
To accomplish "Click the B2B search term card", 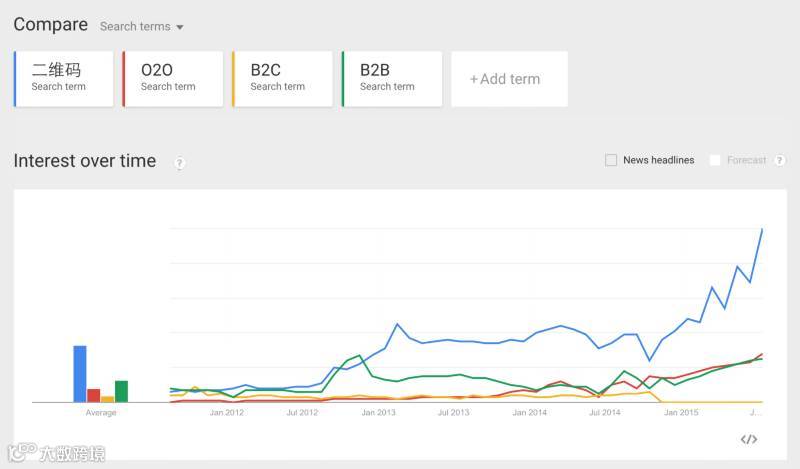I will [x=392, y=78].
